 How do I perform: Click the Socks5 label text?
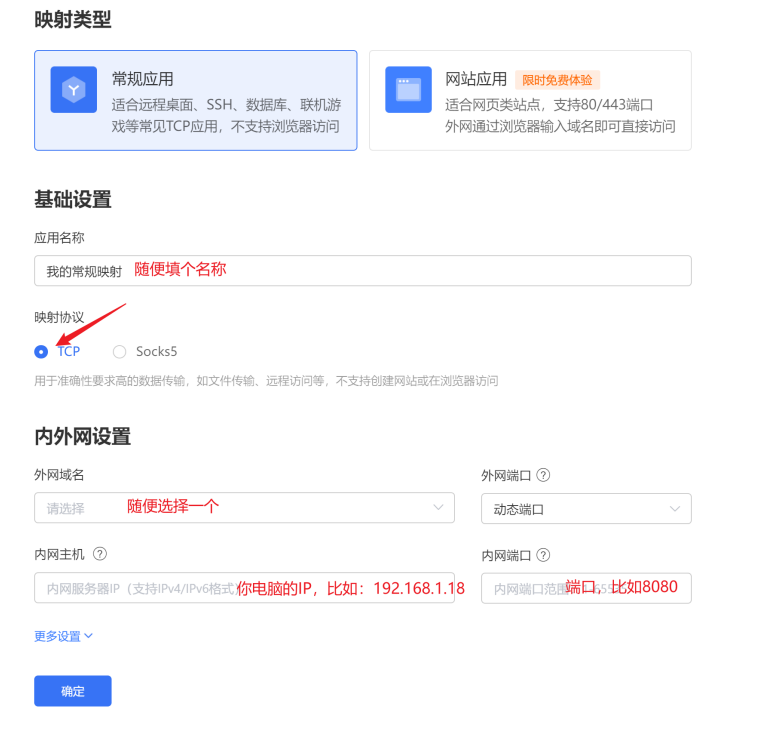(x=156, y=351)
